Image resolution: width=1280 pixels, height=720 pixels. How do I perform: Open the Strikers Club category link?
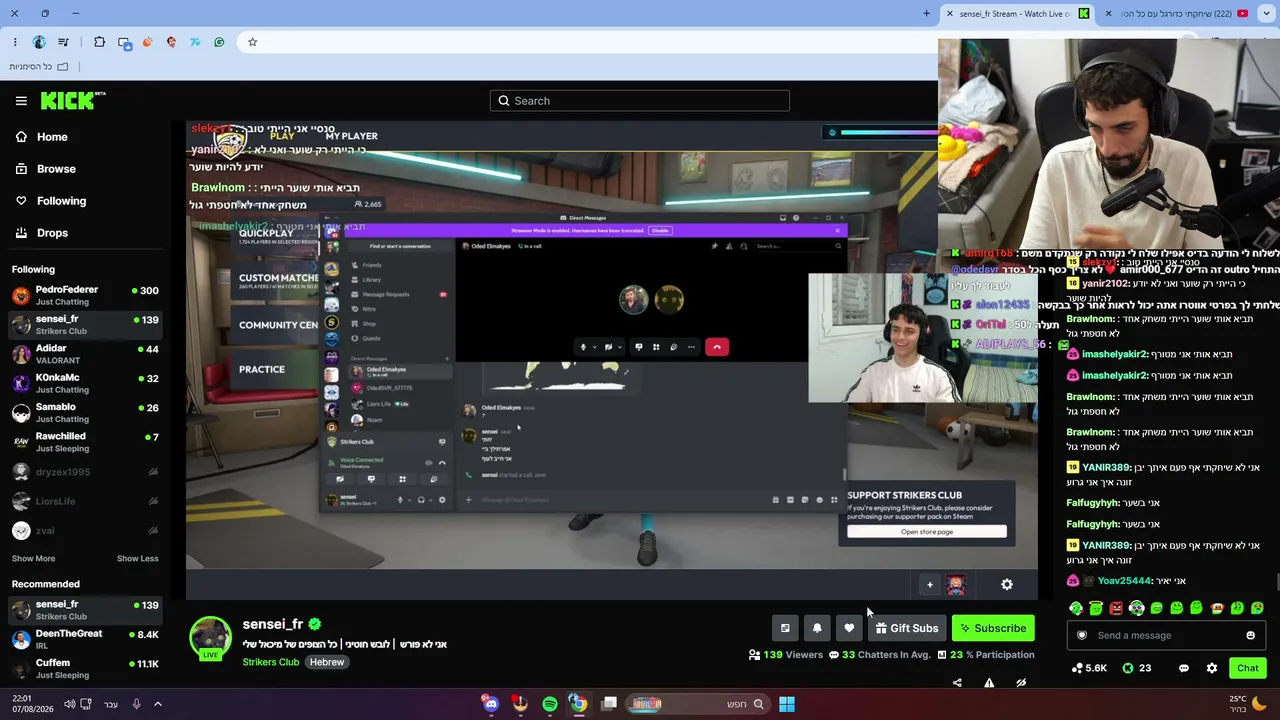(270, 662)
